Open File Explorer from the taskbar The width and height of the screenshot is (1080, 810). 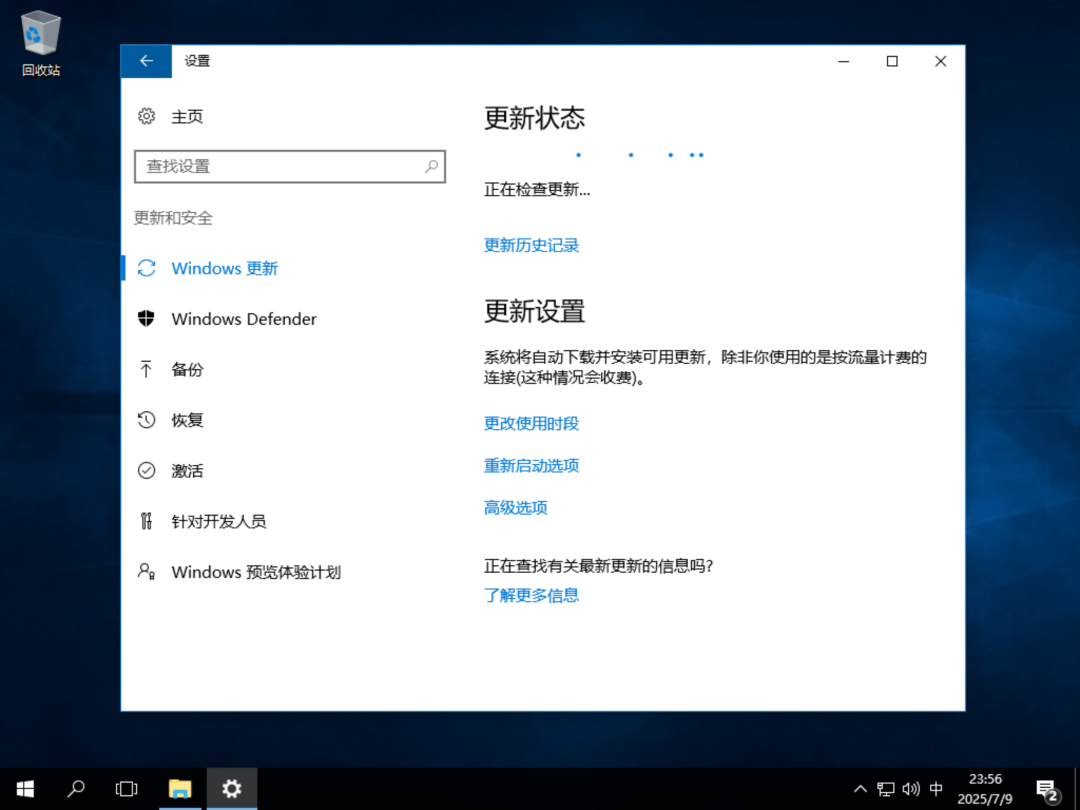(180, 789)
